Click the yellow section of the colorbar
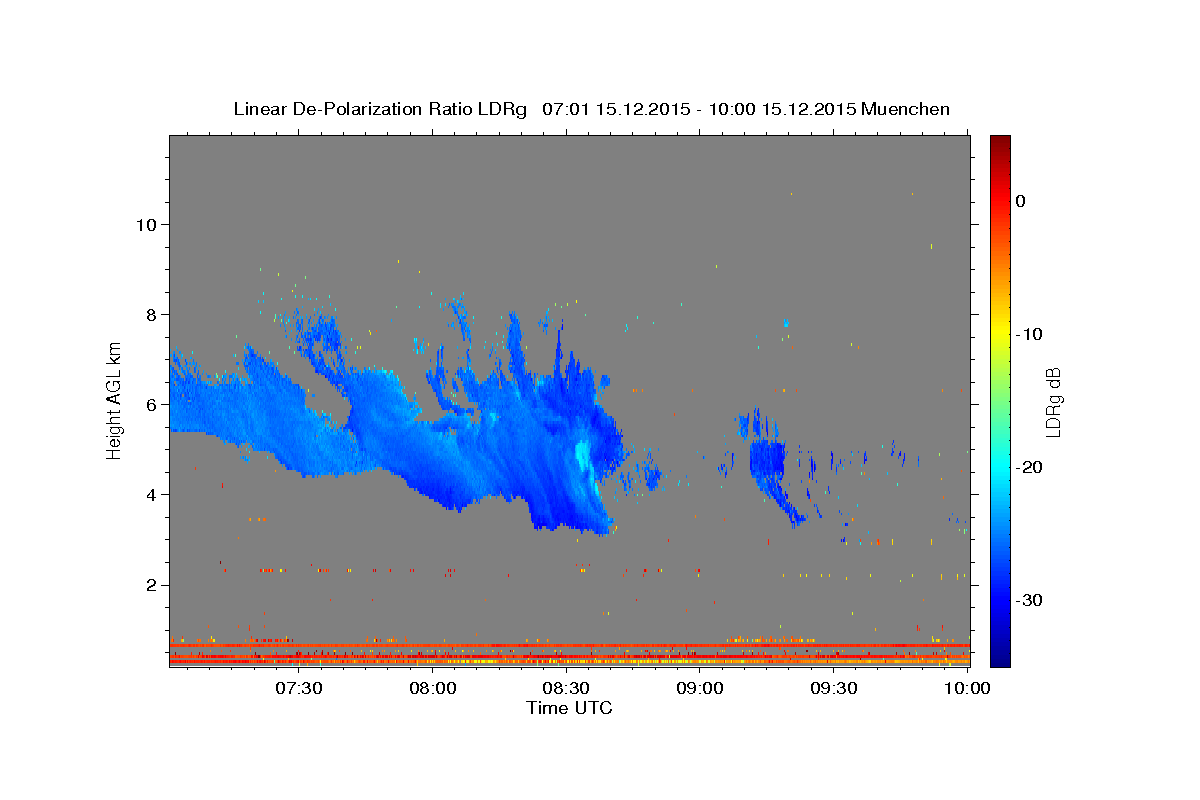 tap(1000, 334)
